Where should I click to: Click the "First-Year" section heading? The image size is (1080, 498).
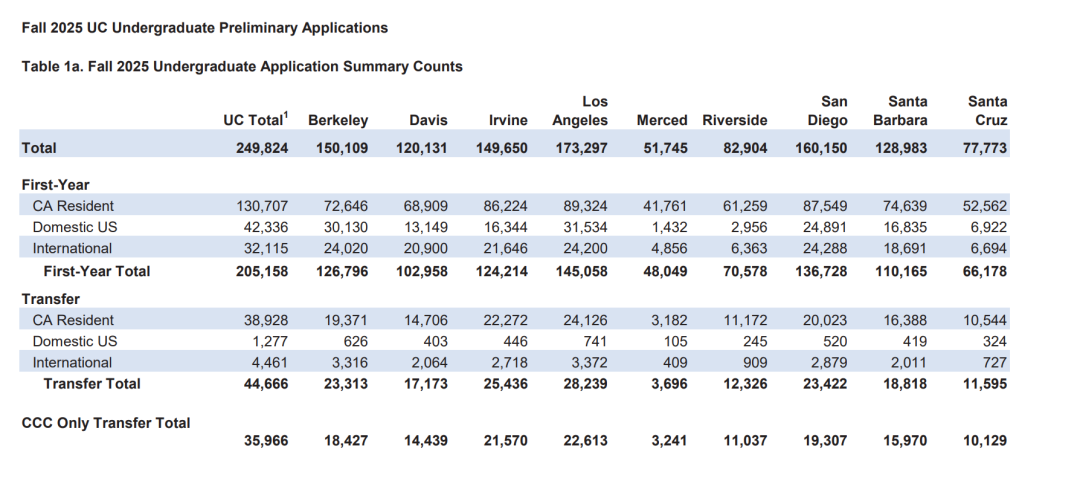(55, 185)
